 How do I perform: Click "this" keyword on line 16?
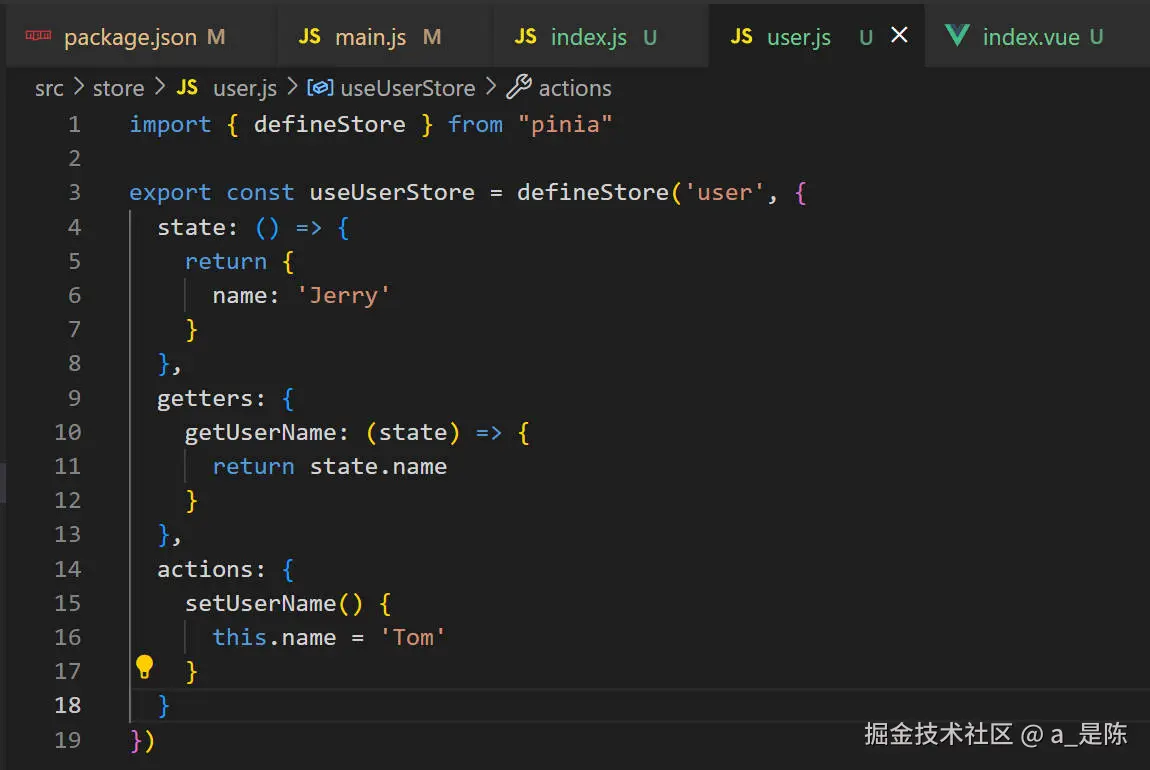[x=239, y=637]
